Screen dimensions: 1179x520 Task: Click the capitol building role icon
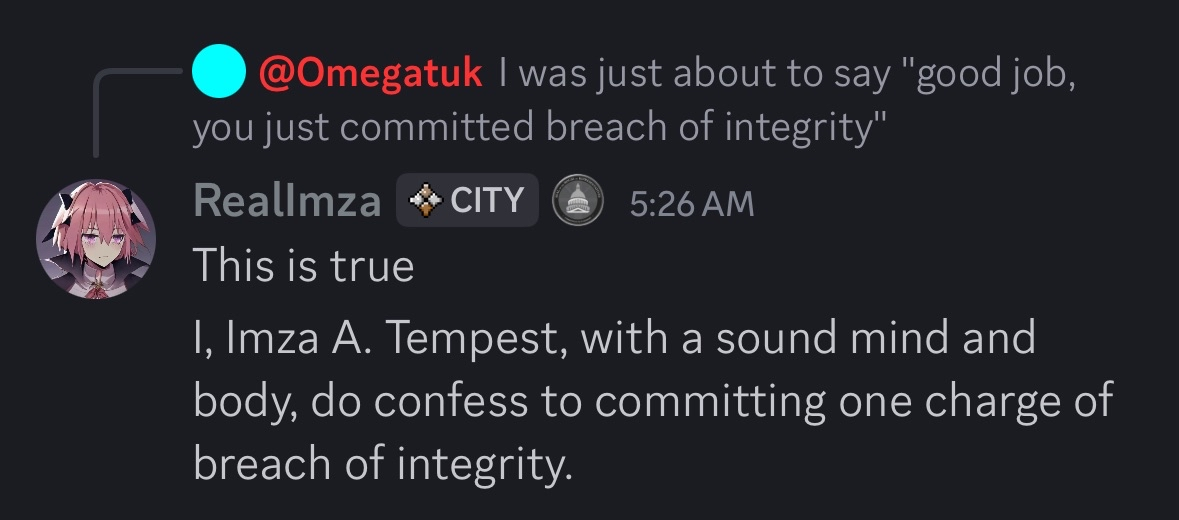point(578,201)
